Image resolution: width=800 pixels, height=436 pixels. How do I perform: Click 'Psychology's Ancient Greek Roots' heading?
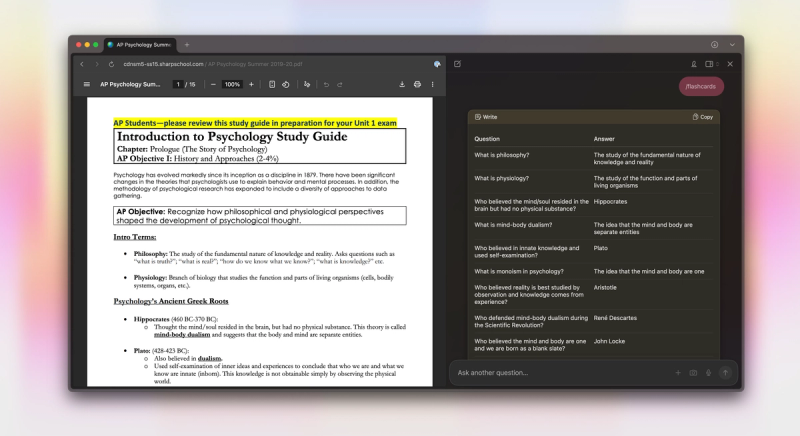tap(171, 301)
